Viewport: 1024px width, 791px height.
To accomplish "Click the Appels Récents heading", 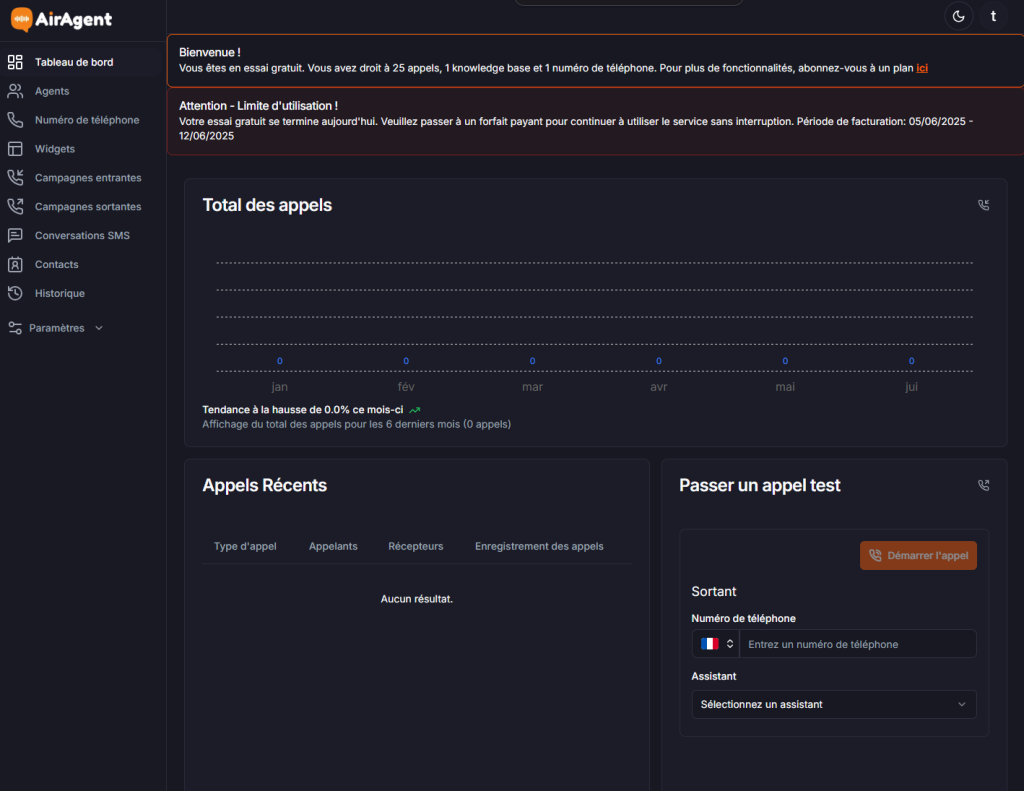I will click(264, 485).
